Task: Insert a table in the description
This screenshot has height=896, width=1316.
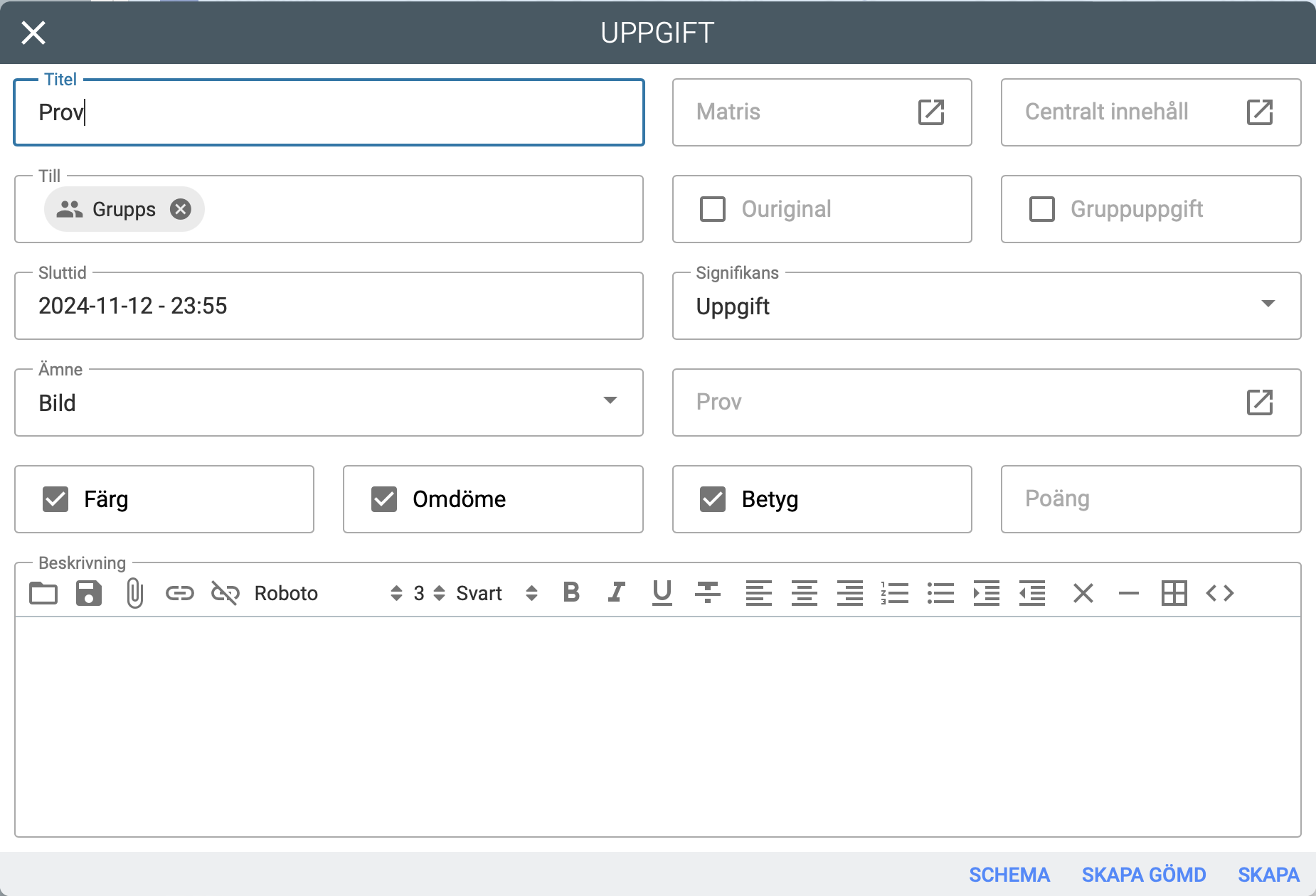Action: click(1174, 593)
